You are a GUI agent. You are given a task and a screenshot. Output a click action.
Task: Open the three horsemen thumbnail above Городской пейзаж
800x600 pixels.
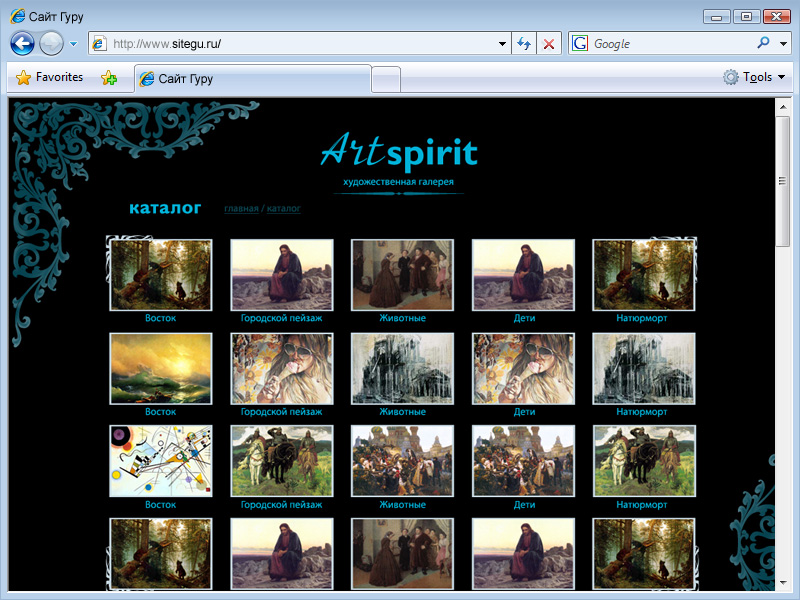point(282,461)
